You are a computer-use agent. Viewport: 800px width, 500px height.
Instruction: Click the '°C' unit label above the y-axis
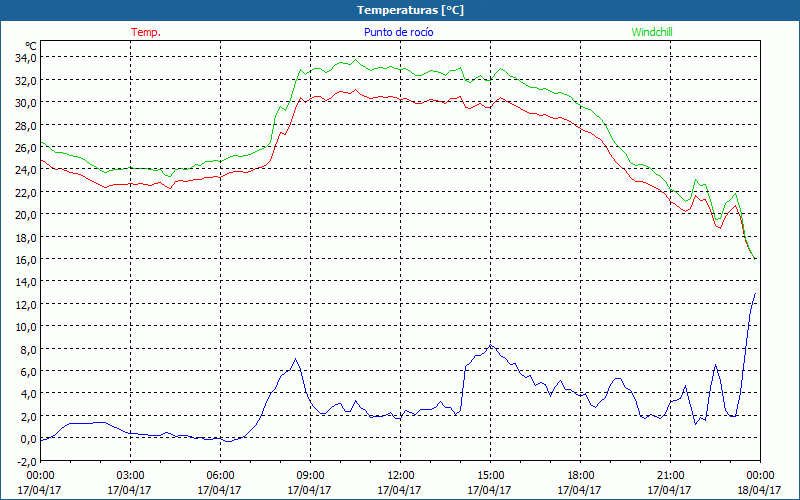point(31,46)
